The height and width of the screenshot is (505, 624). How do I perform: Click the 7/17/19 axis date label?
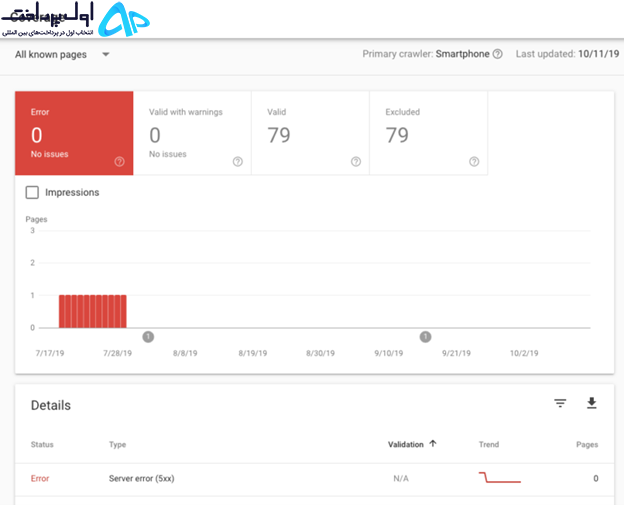pos(50,353)
